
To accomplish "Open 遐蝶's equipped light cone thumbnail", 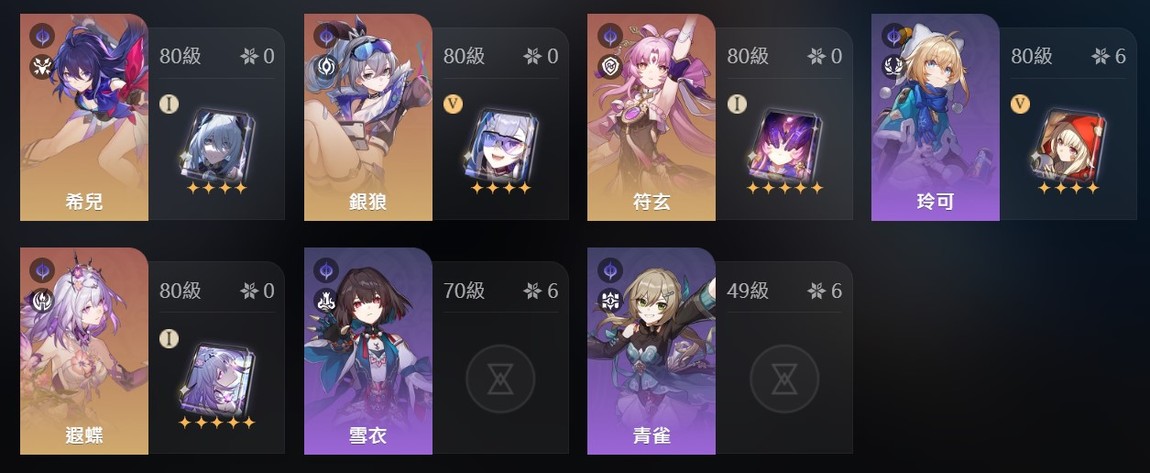I will tap(216, 379).
